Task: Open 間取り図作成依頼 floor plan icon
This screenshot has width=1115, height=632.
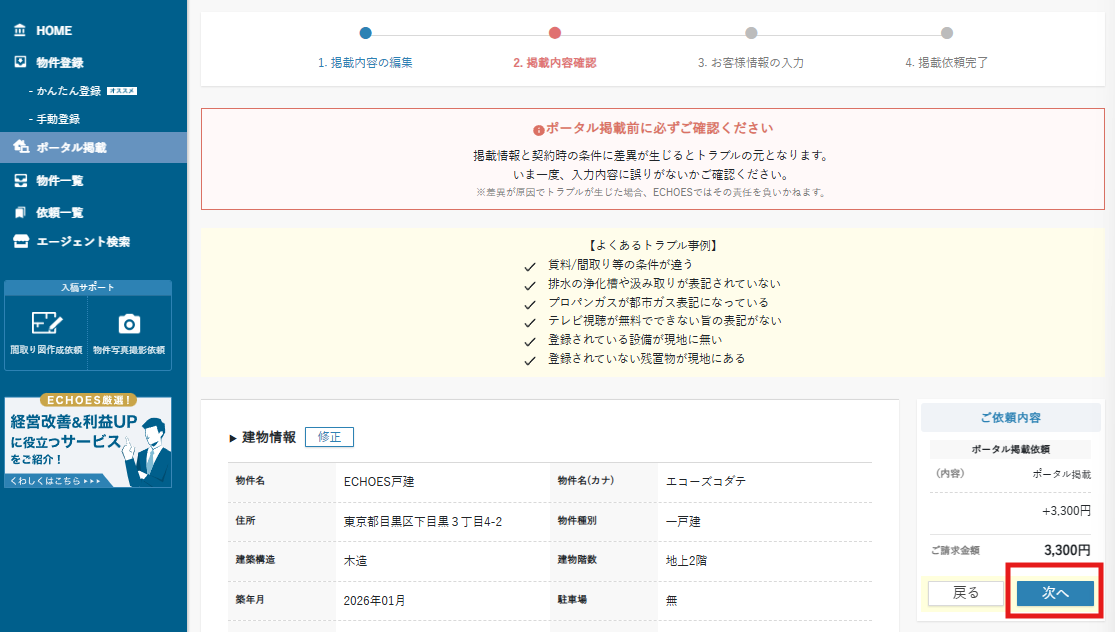Action: (x=46, y=323)
